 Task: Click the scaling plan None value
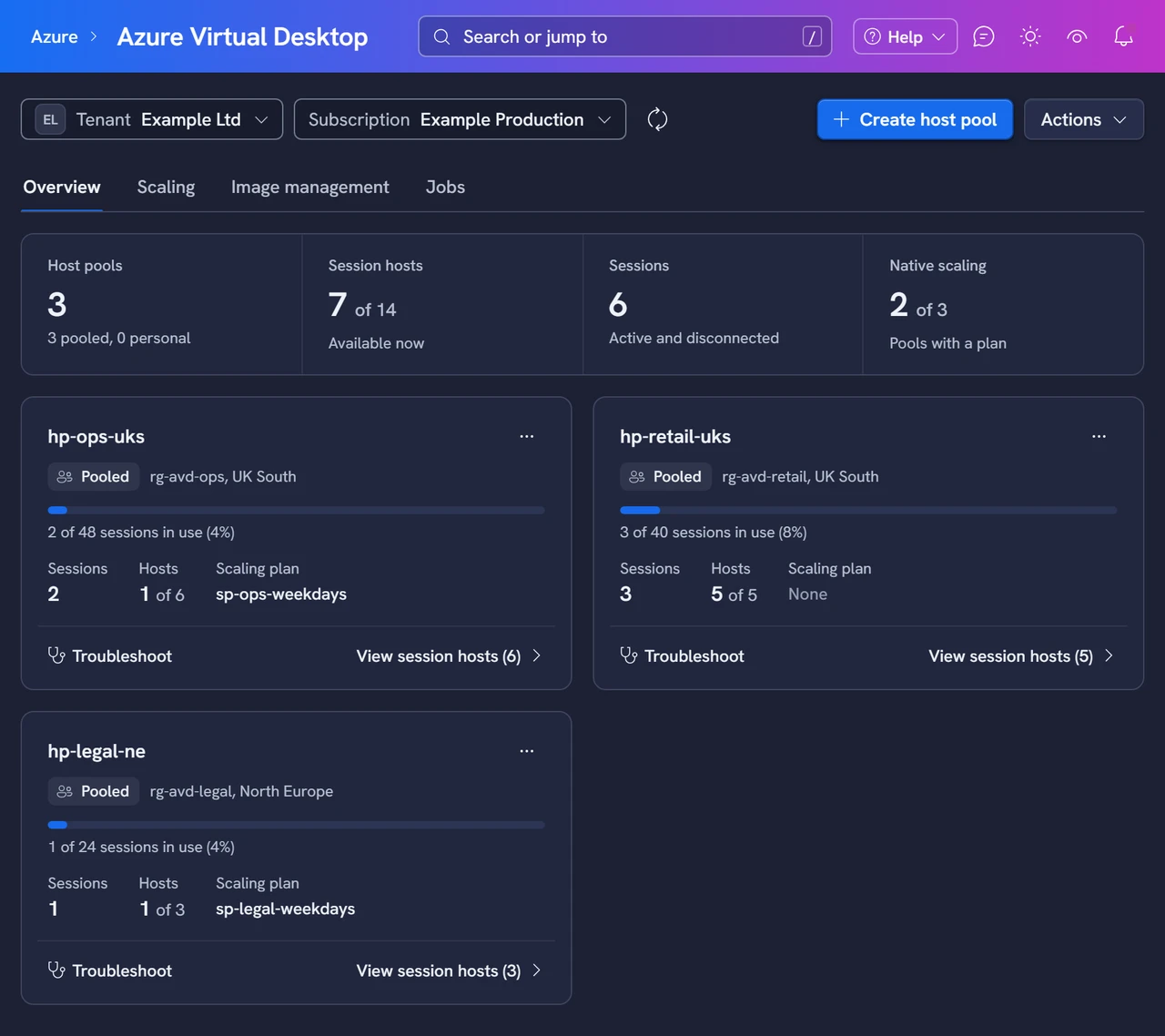coord(807,594)
